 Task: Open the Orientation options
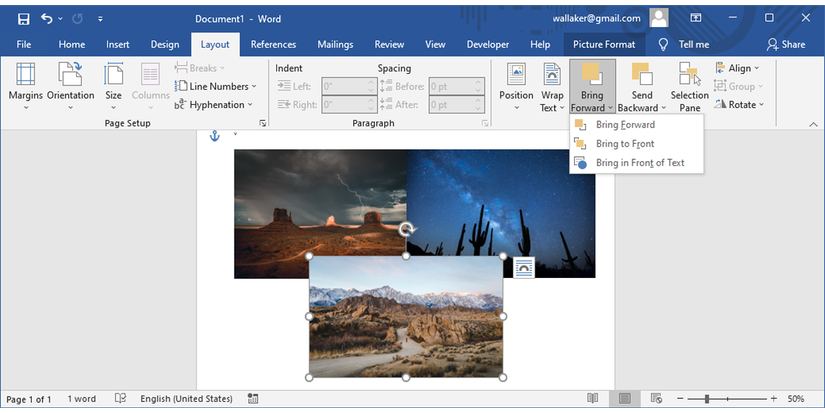click(x=71, y=86)
